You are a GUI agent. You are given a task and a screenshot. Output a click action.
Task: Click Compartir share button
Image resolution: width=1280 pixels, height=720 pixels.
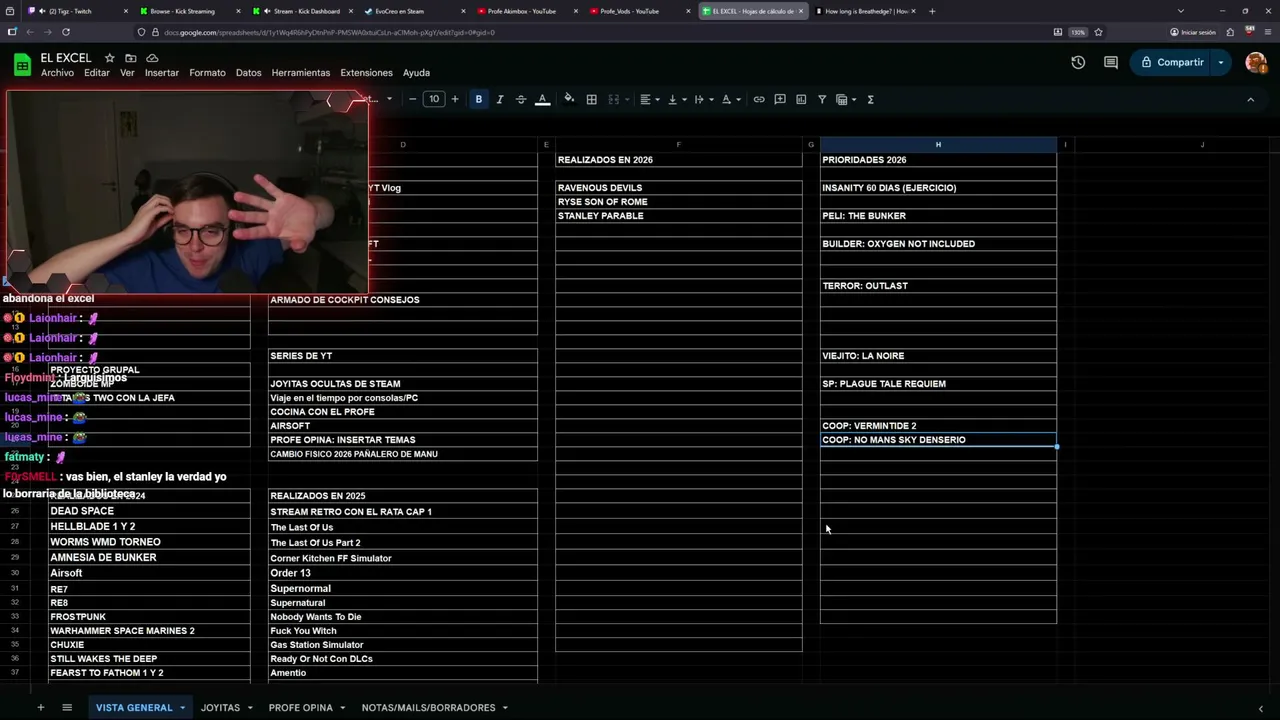[x=1171, y=62]
